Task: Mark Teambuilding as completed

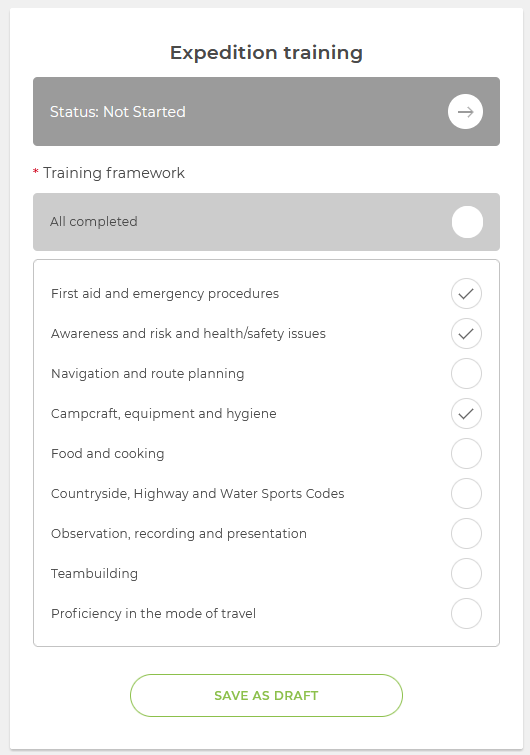Action: (466, 573)
